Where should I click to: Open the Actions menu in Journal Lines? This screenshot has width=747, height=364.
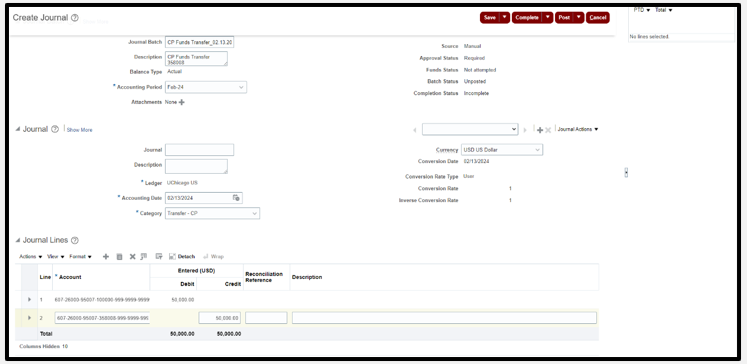[30, 256]
